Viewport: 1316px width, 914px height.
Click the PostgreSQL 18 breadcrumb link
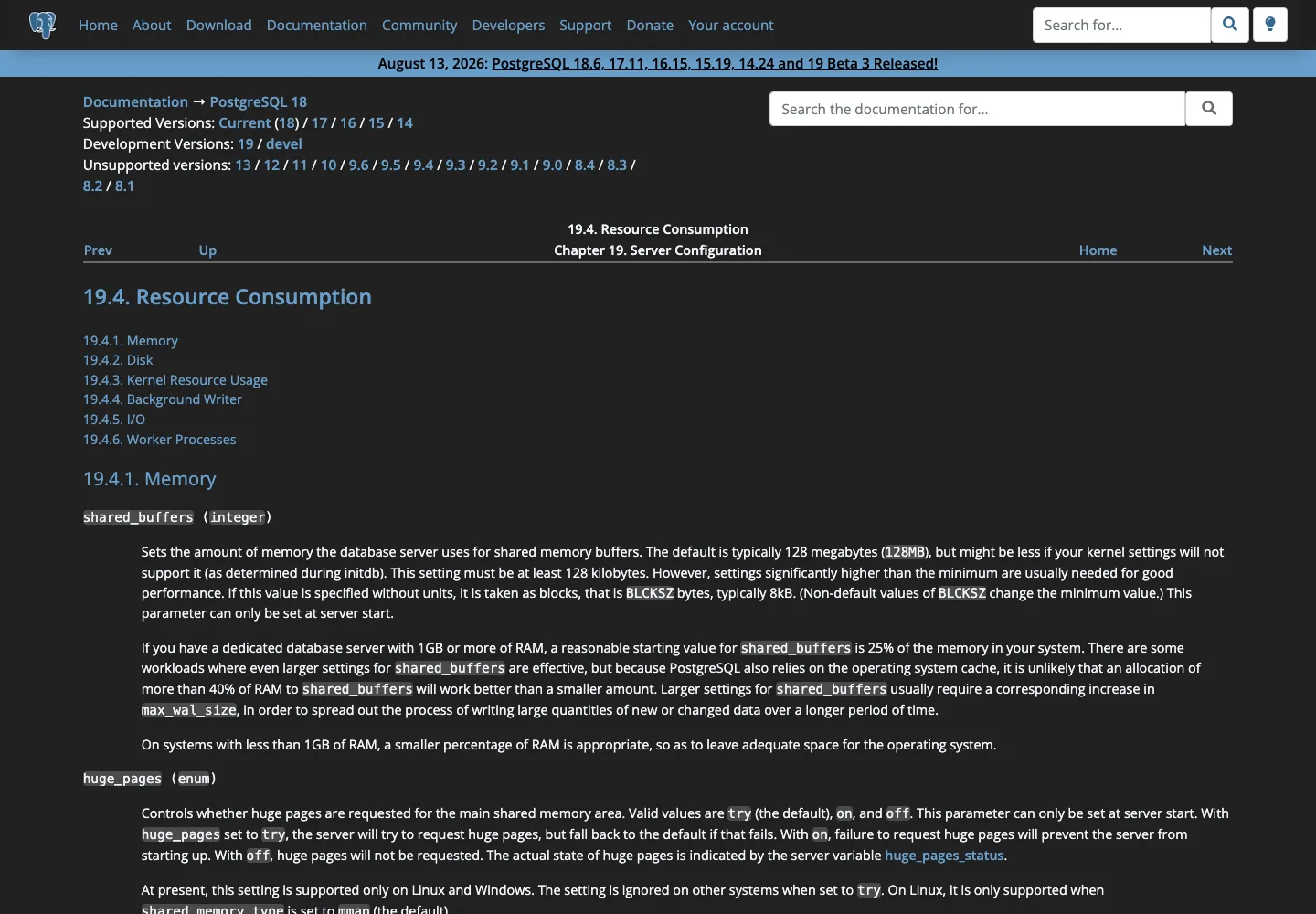(x=259, y=101)
